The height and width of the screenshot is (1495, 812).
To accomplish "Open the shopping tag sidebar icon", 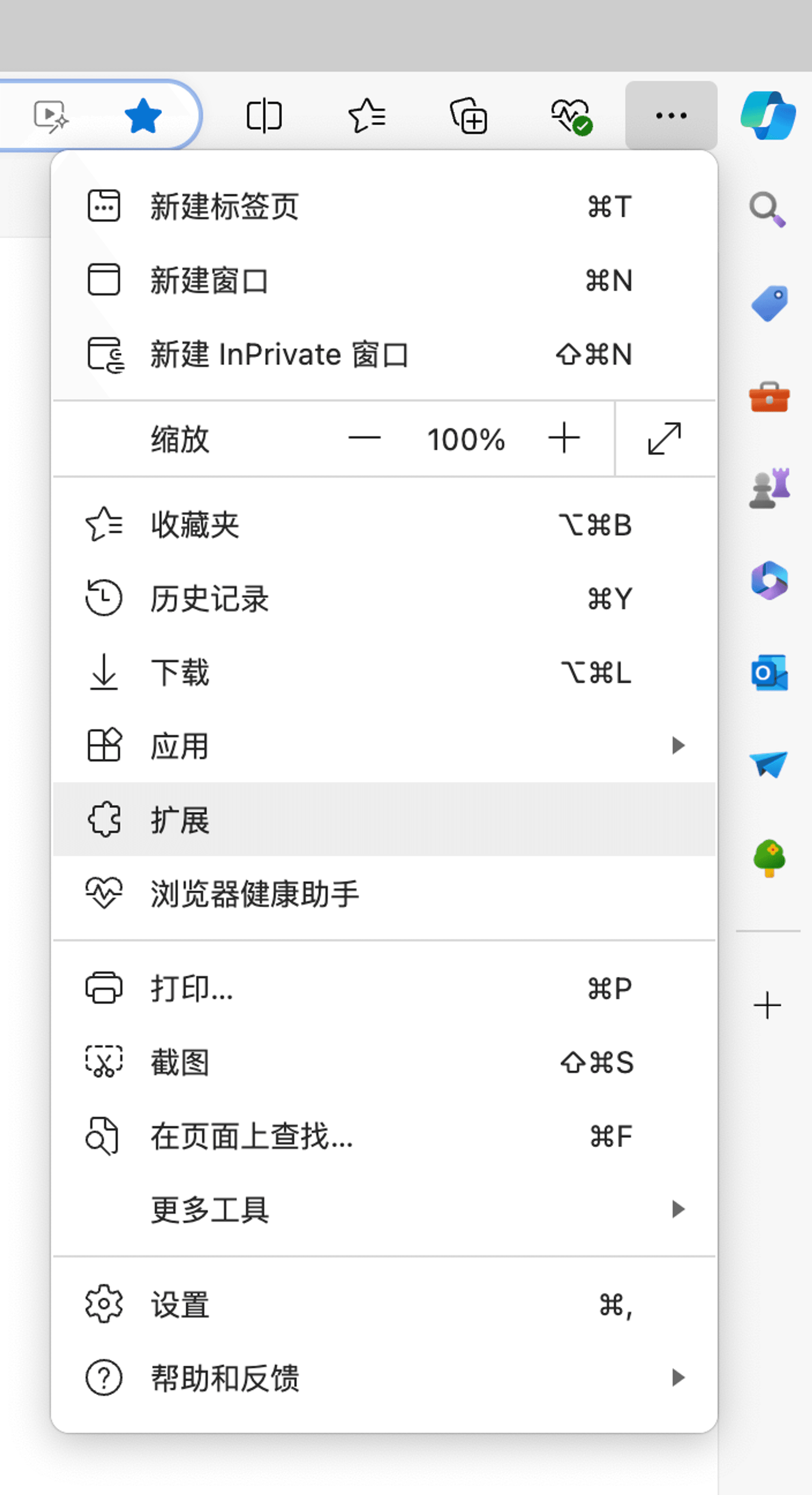I will [769, 303].
